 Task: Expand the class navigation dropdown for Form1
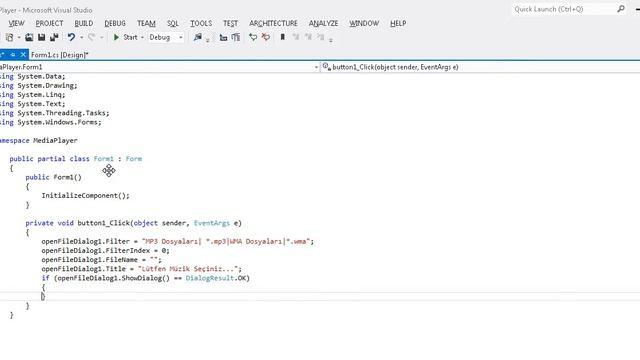(316, 67)
